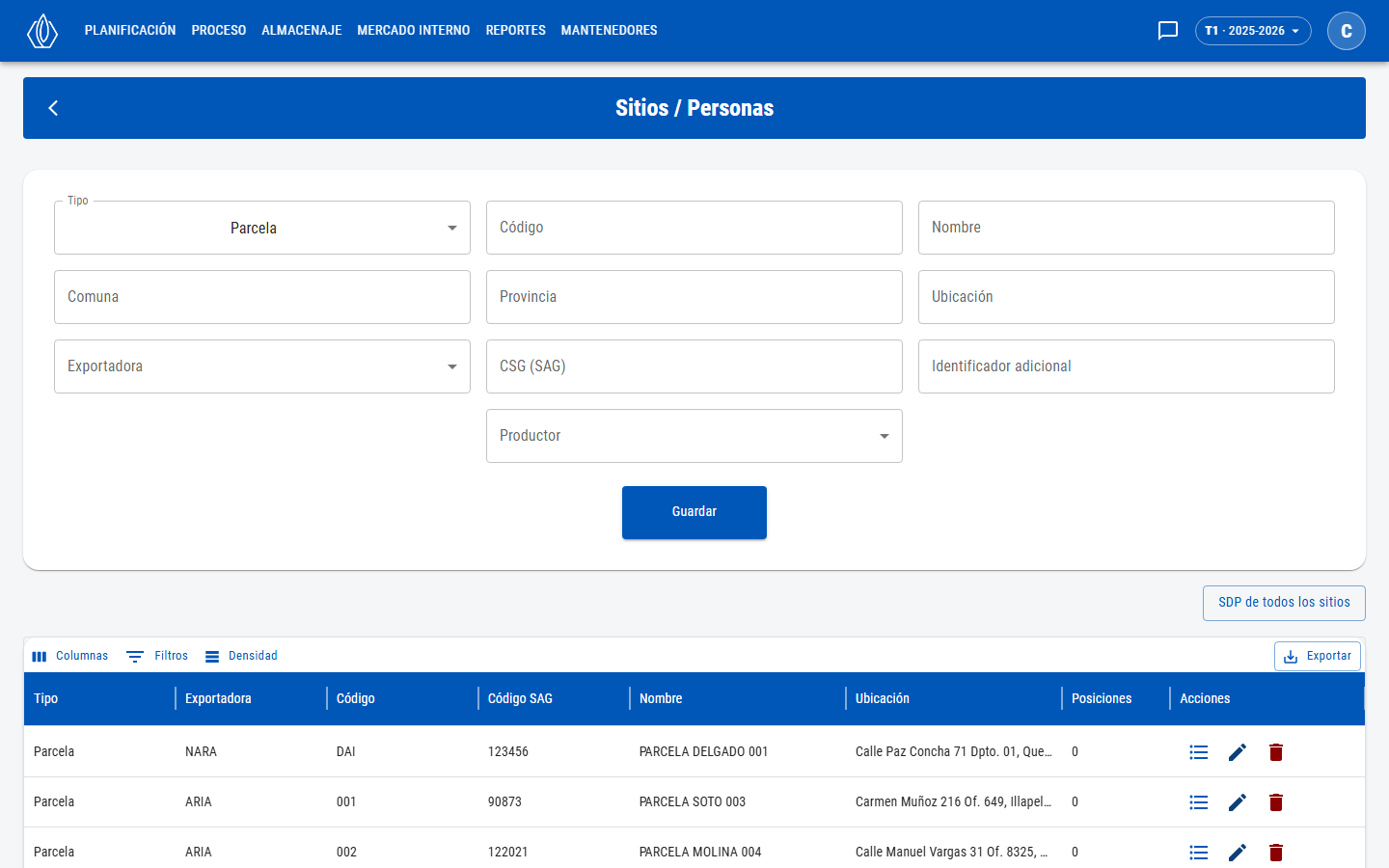Click the Exportar button

(x=1318, y=656)
